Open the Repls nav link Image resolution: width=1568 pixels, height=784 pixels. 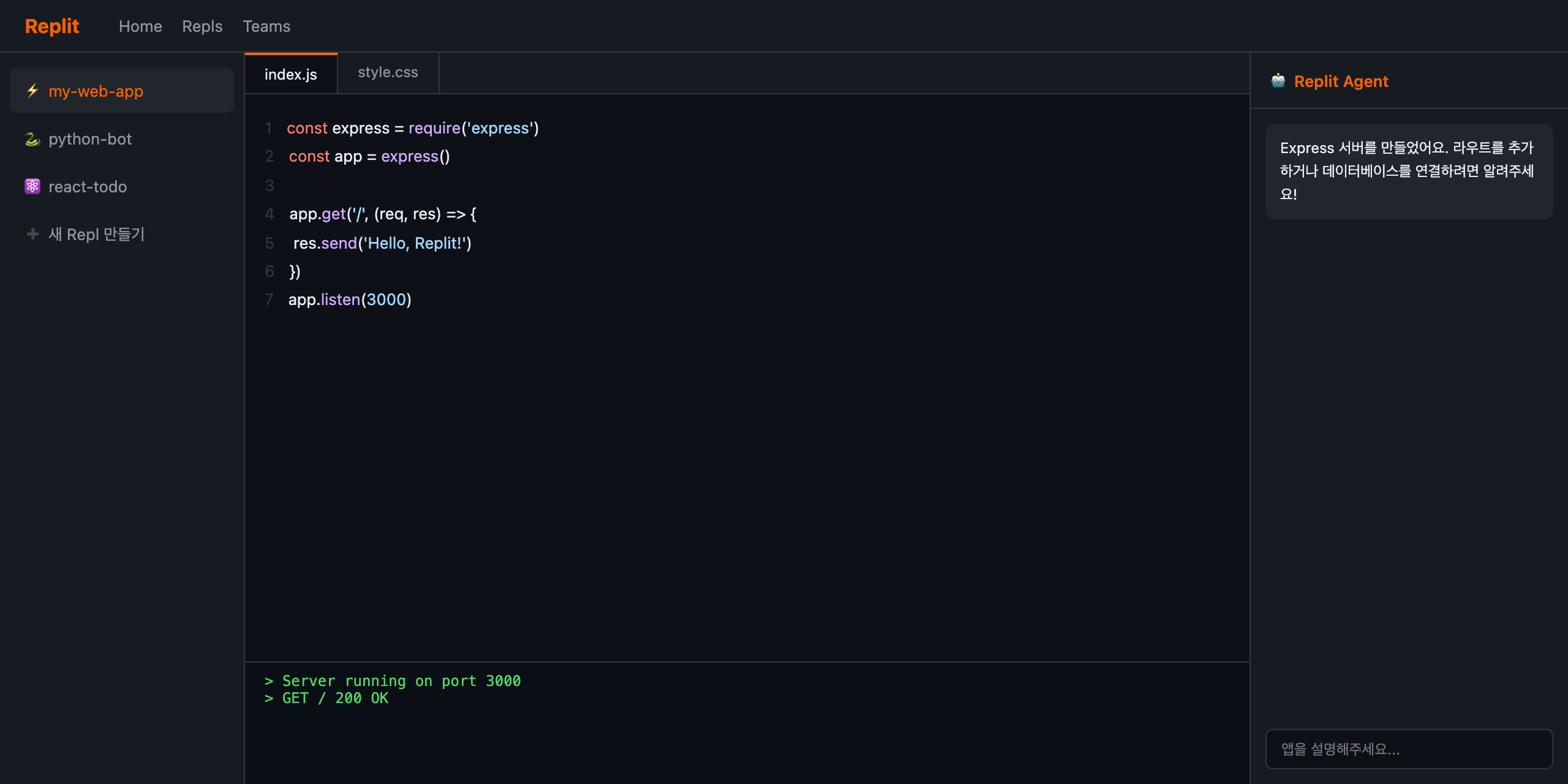tap(202, 26)
